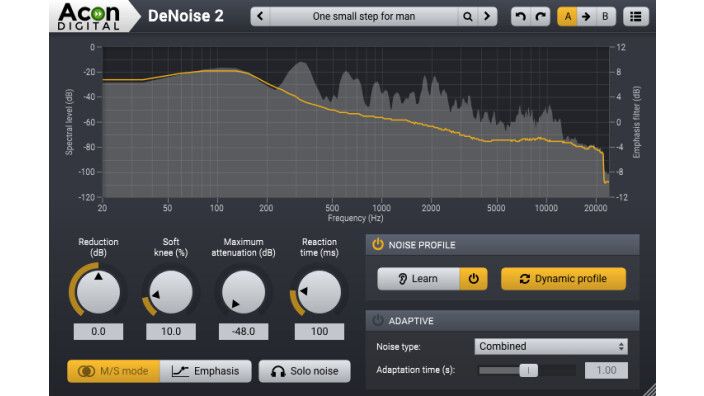The height and width of the screenshot is (396, 704).
Task: Click the undo arrow button
Action: tap(520, 17)
